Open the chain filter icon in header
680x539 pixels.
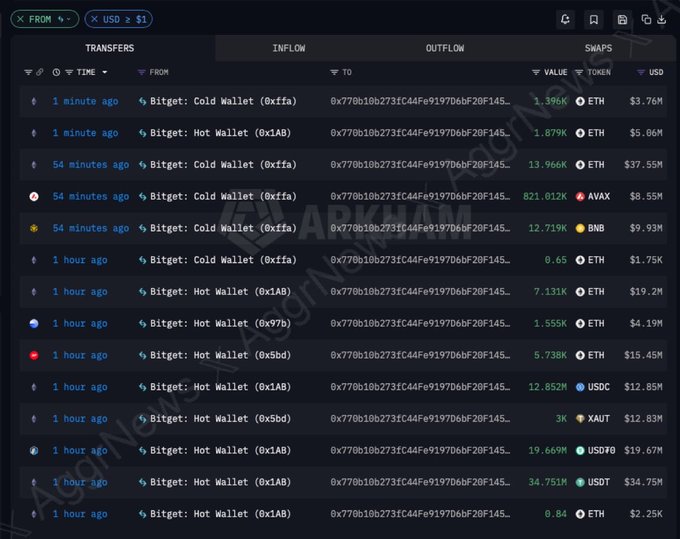click(28, 72)
